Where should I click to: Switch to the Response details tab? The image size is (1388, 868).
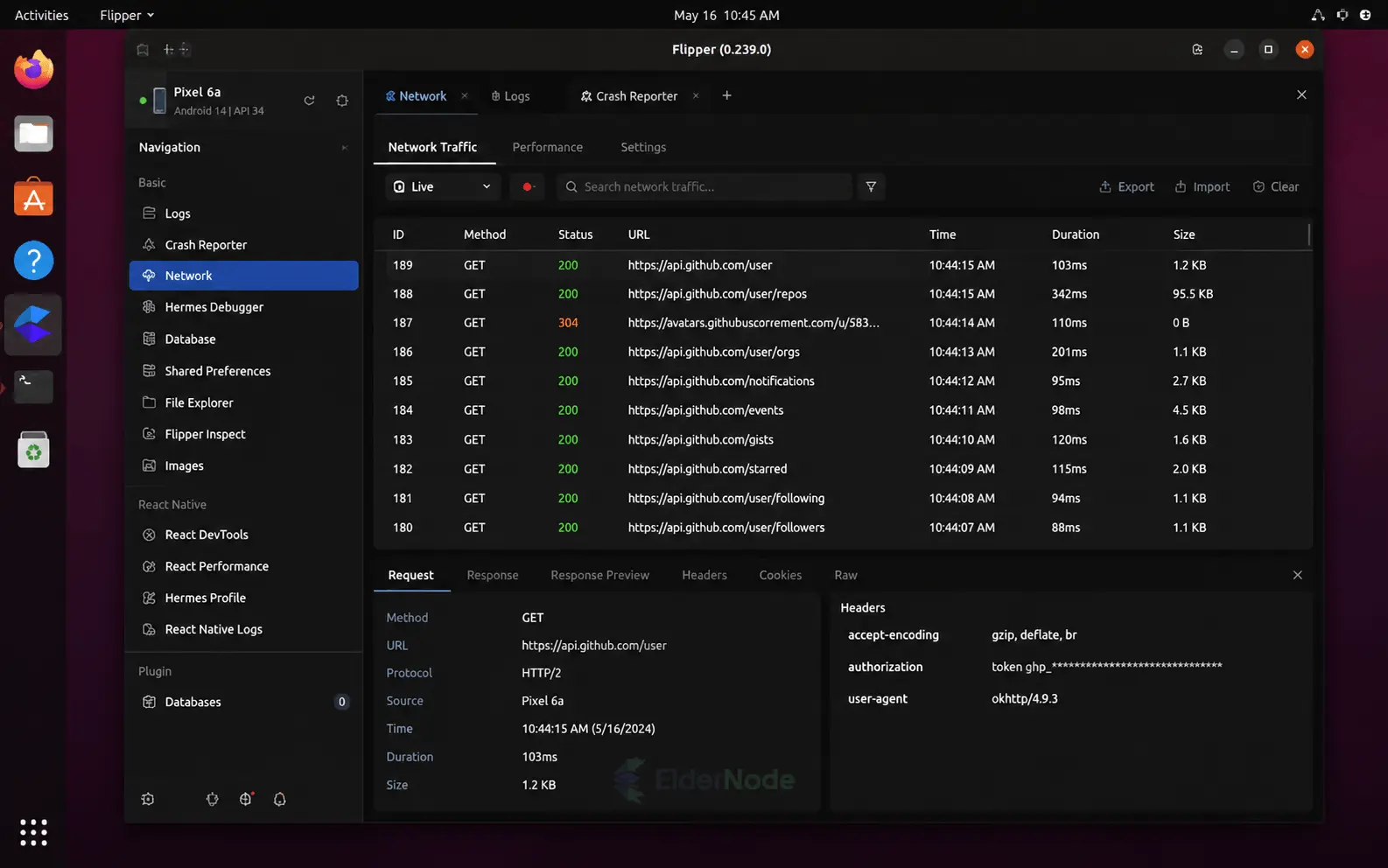click(493, 575)
